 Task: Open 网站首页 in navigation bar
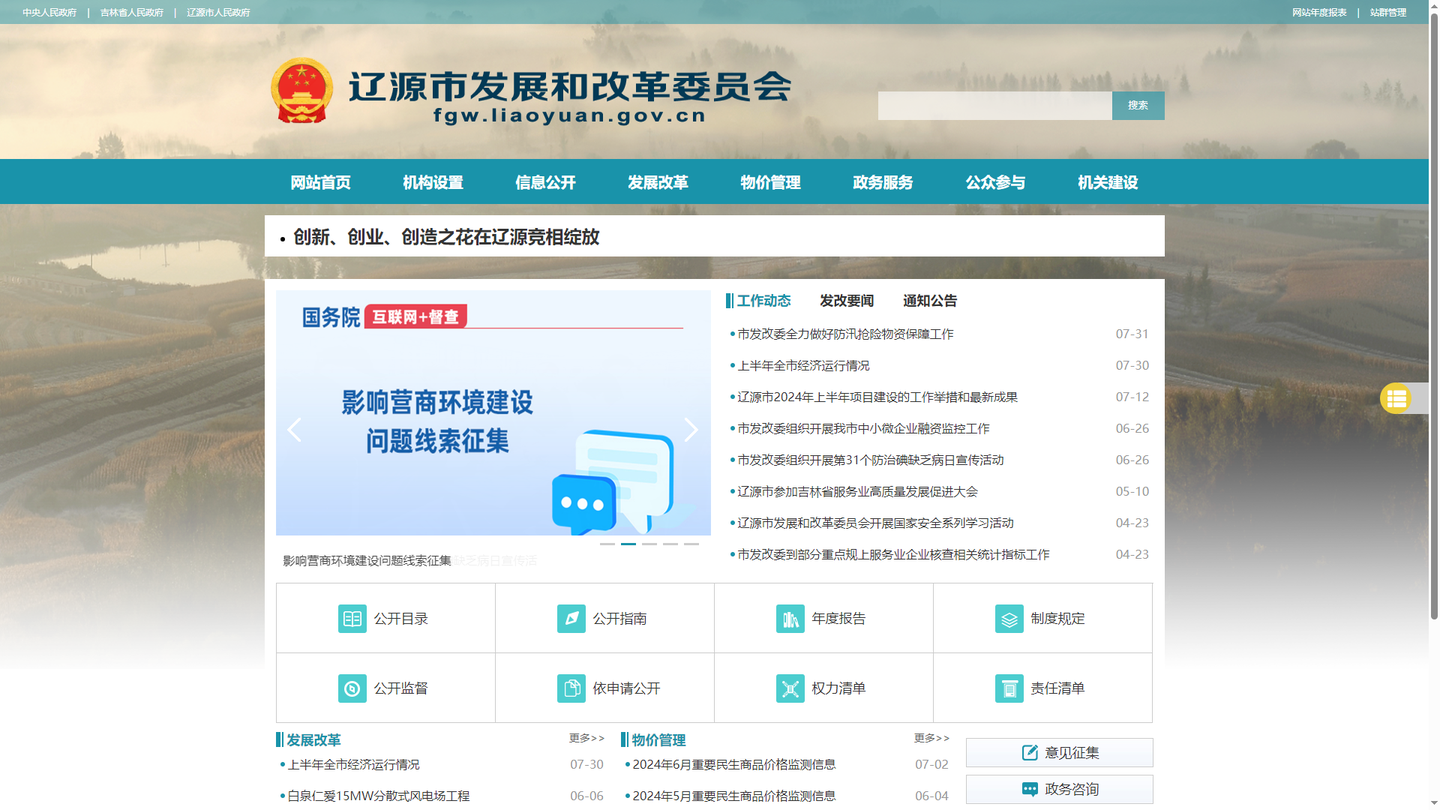coord(320,182)
